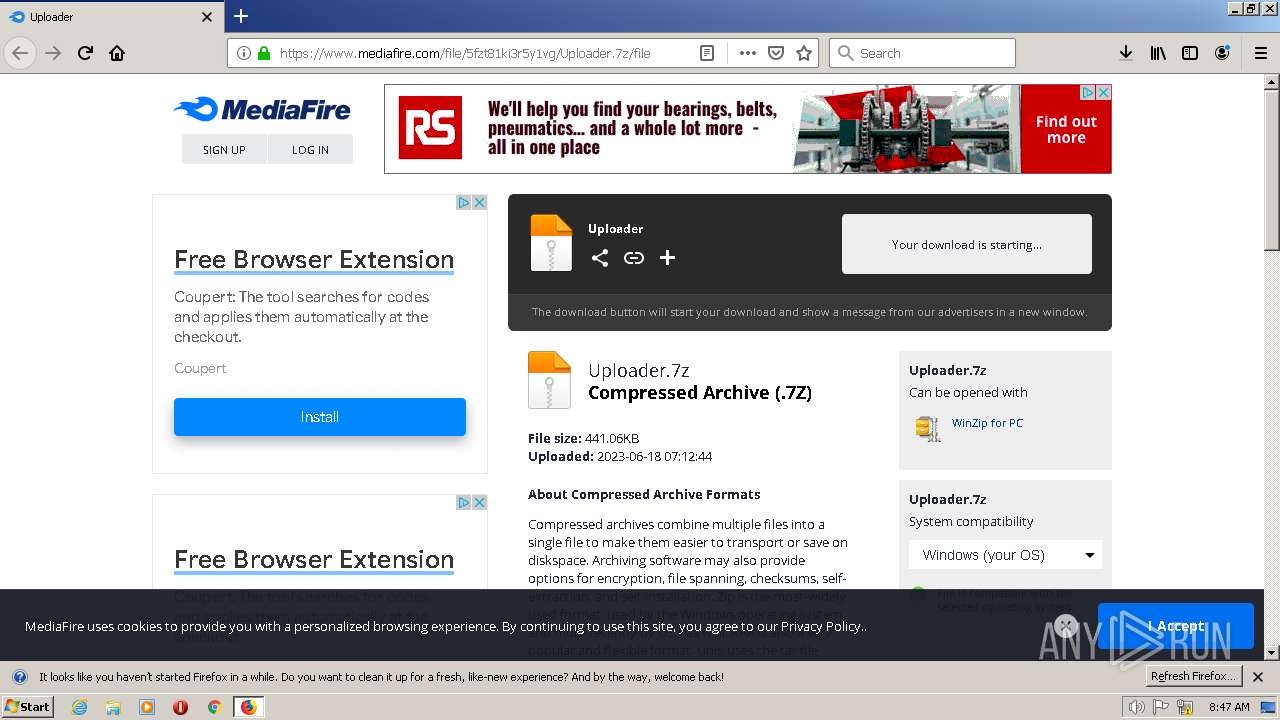This screenshot has width=1280, height=720.
Task: Open page actions three-dot menu
Action: [747, 53]
